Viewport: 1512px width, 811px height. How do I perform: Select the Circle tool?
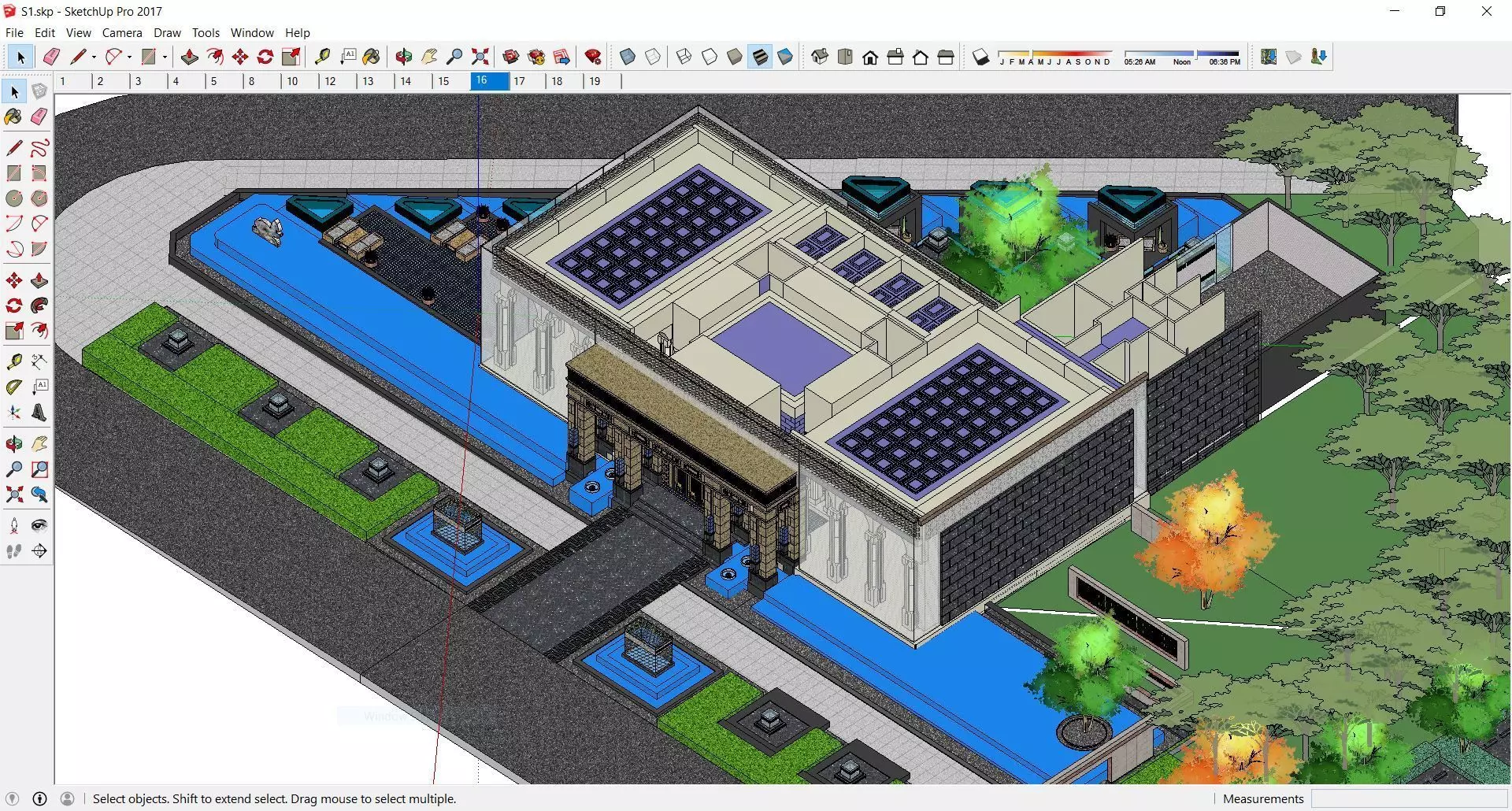tap(14, 198)
